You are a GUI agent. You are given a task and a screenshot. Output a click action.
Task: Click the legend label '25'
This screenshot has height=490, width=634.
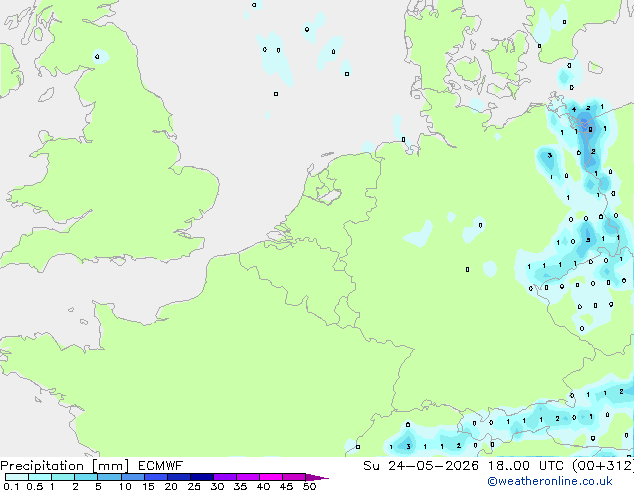pyautogui.click(x=194, y=486)
